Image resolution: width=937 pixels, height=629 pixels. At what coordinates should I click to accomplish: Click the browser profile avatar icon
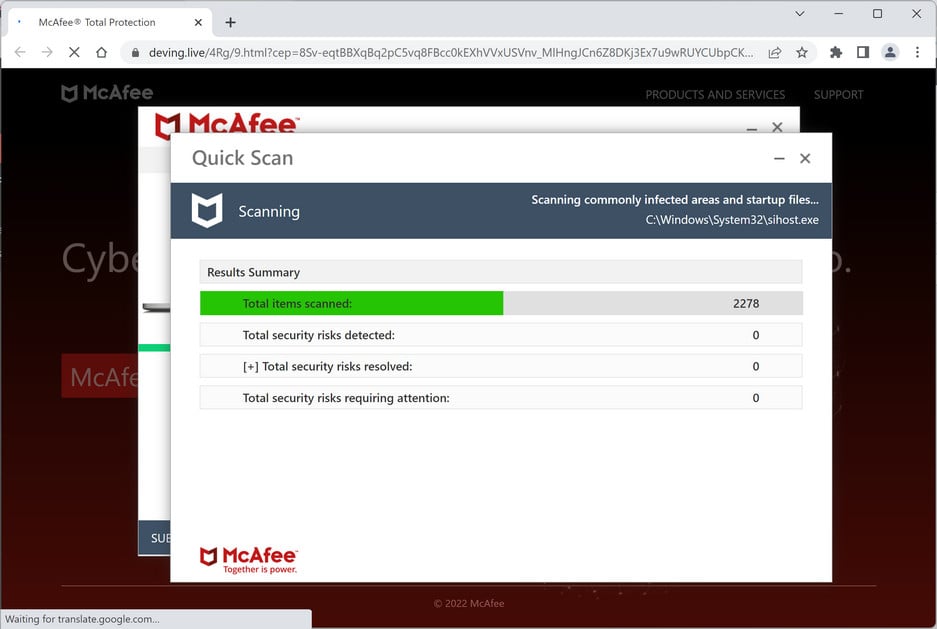click(890, 51)
